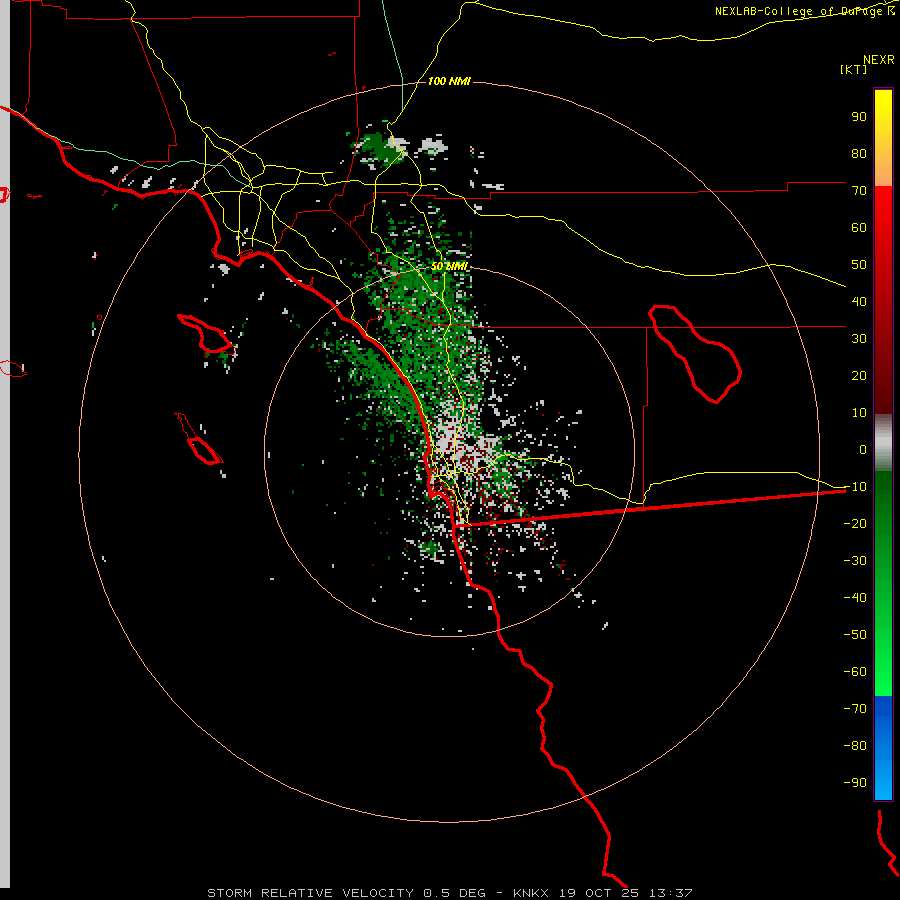The width and height of the screenshot is (900, 900).
Task: Click the "-40" scale value
Action: pos(855,598)
